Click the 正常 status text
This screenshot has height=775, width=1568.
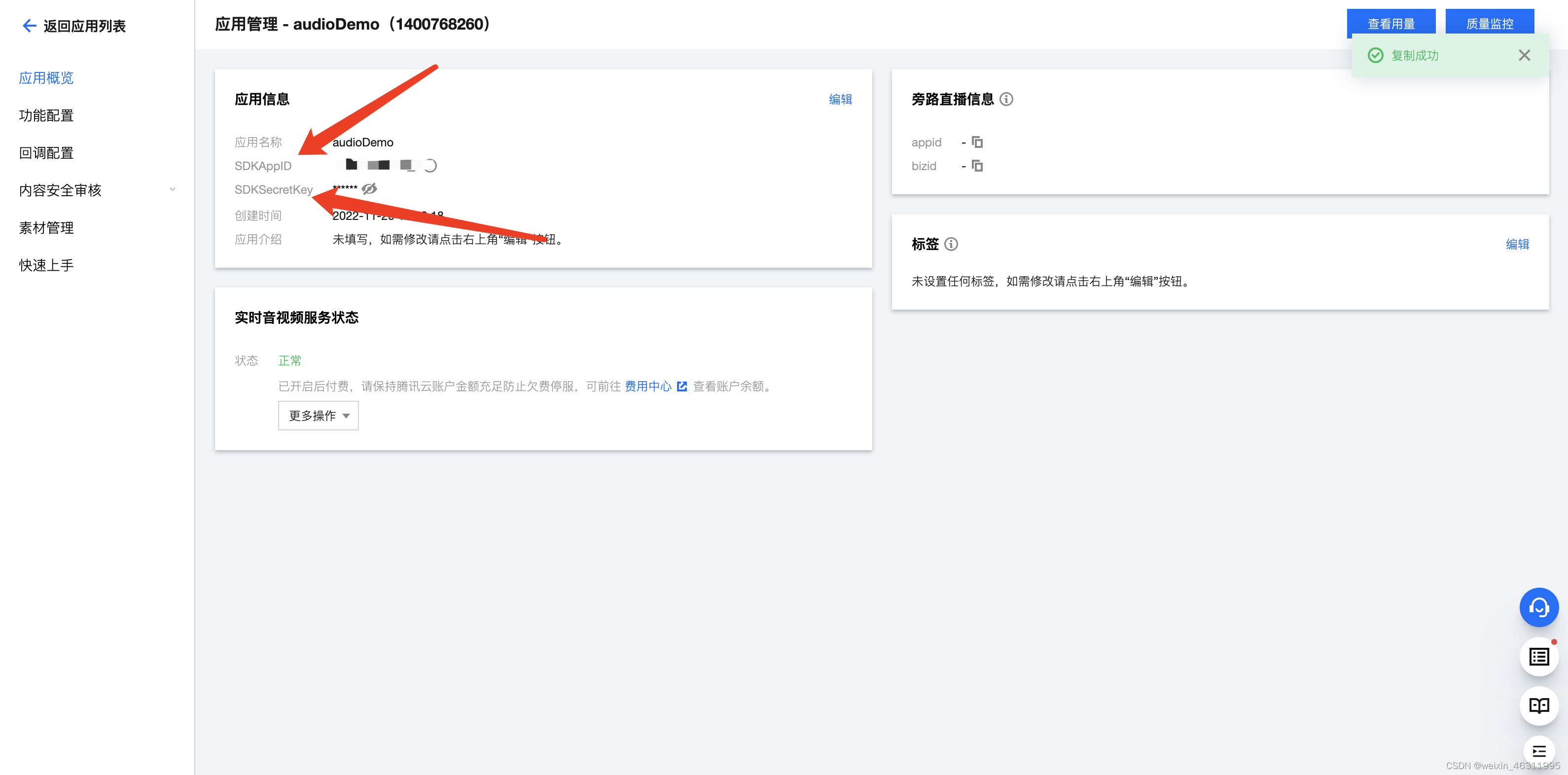(x=290, y=360)
